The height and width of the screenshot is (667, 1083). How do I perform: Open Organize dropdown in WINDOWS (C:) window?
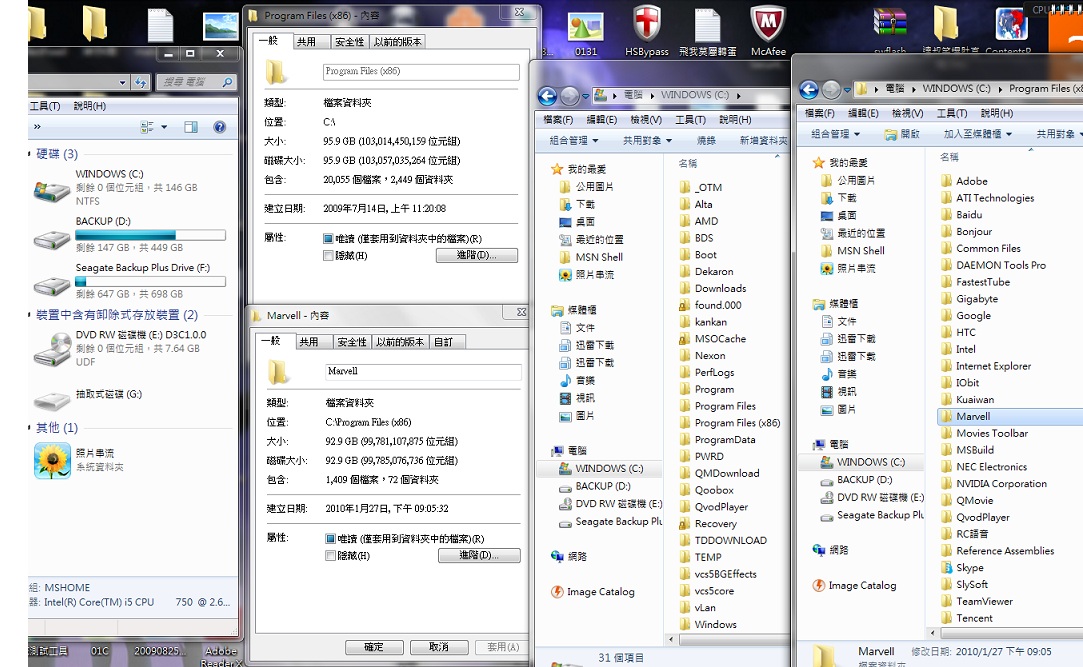click(x=574, y=140)
